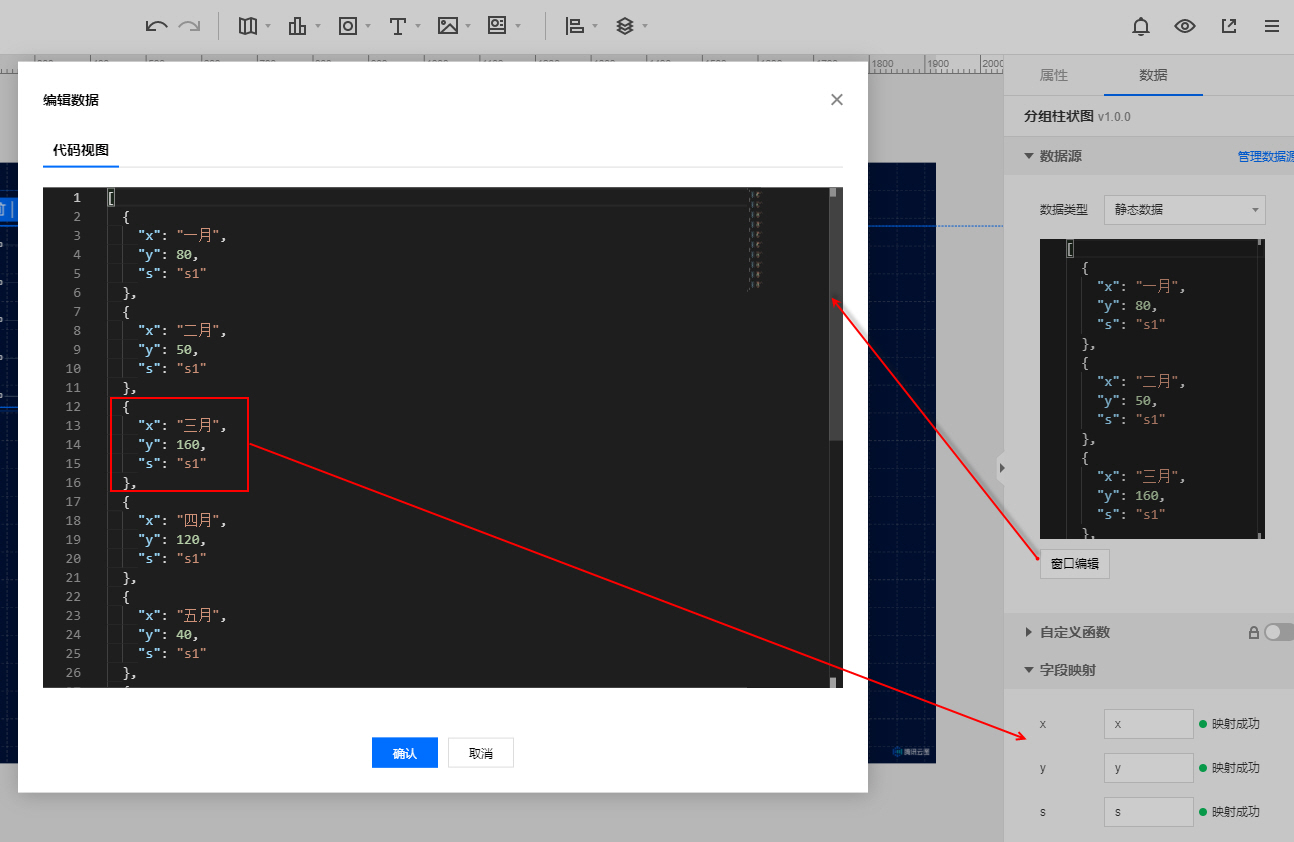Select the 代码视图 tab
The image size is (1294, 842).
tap(81, 150)
